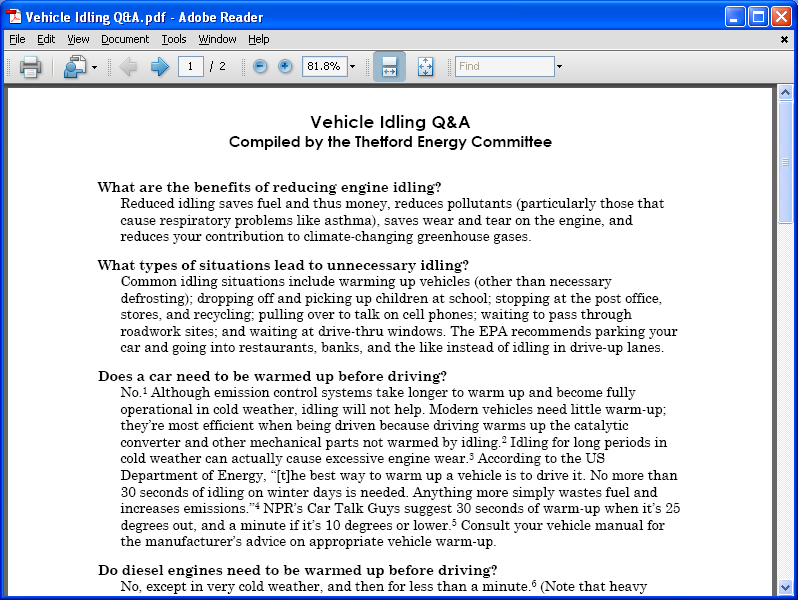The height and width of the screenshot is (600, 798).
Task: Click the Print icon in toolbar
Action: pos(31,67)
